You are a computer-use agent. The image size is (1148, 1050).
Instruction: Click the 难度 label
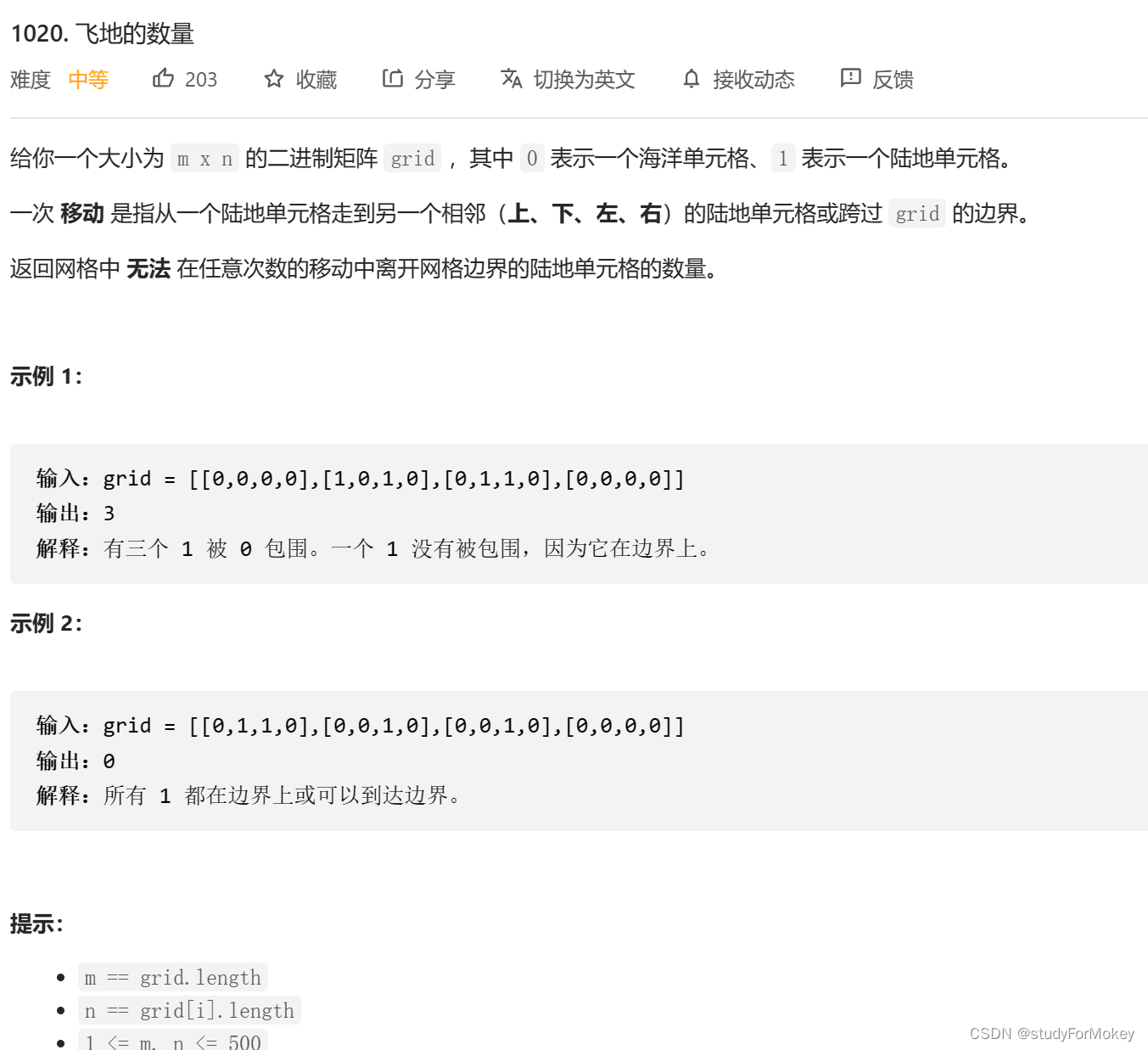point(31,80)
